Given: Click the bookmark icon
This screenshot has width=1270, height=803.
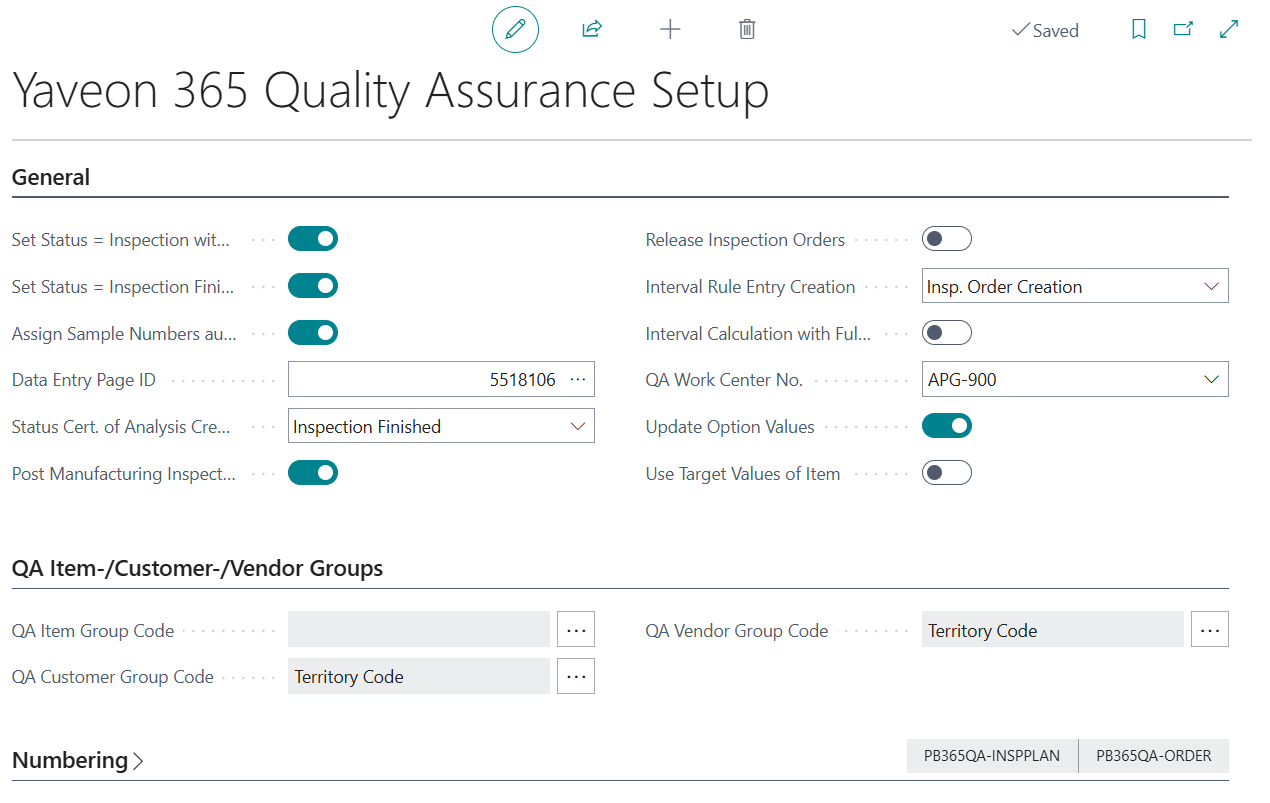Looking at the screenshot, I should (x=1138, y=30).
